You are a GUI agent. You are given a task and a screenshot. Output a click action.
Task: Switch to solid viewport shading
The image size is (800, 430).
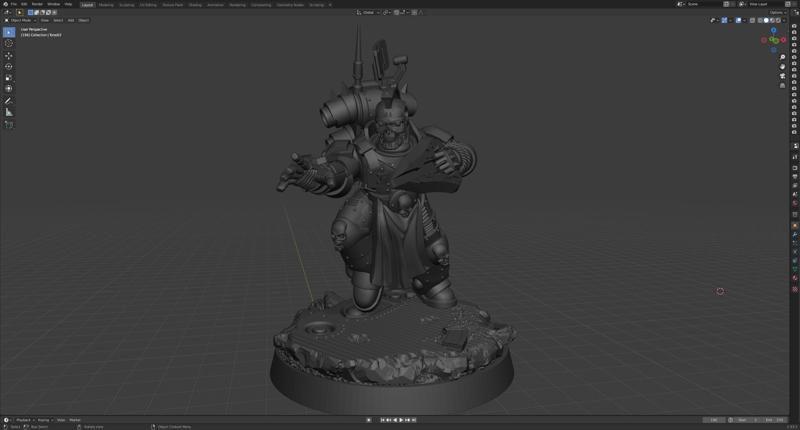click(766, 20)
